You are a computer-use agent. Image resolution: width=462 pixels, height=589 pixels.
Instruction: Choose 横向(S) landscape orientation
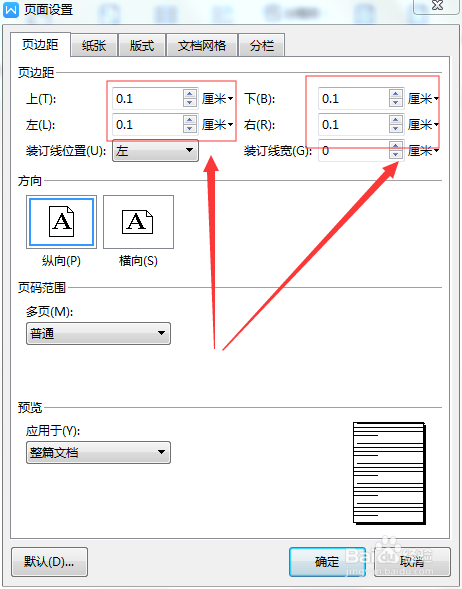click(x=138, y=222)
